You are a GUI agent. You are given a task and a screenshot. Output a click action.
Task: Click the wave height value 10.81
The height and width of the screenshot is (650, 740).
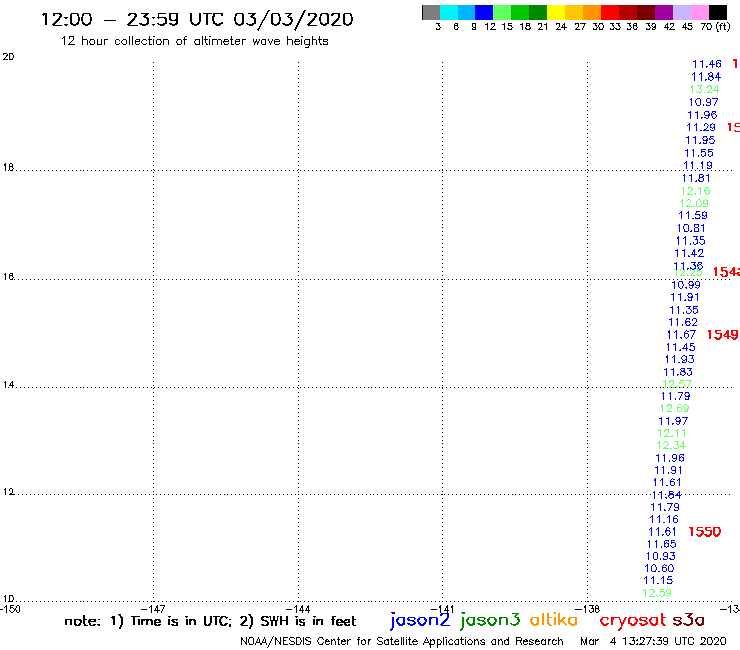point(691,228)
